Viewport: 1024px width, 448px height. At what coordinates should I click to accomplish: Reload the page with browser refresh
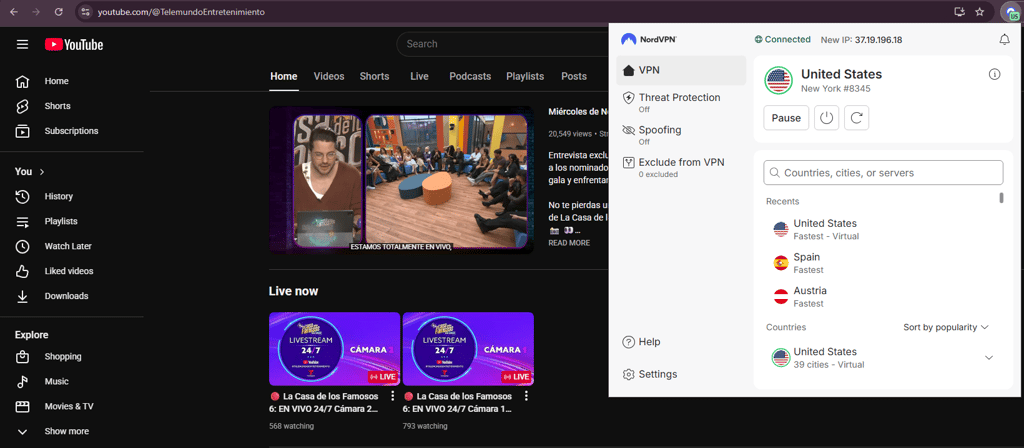tap(59, 12)
